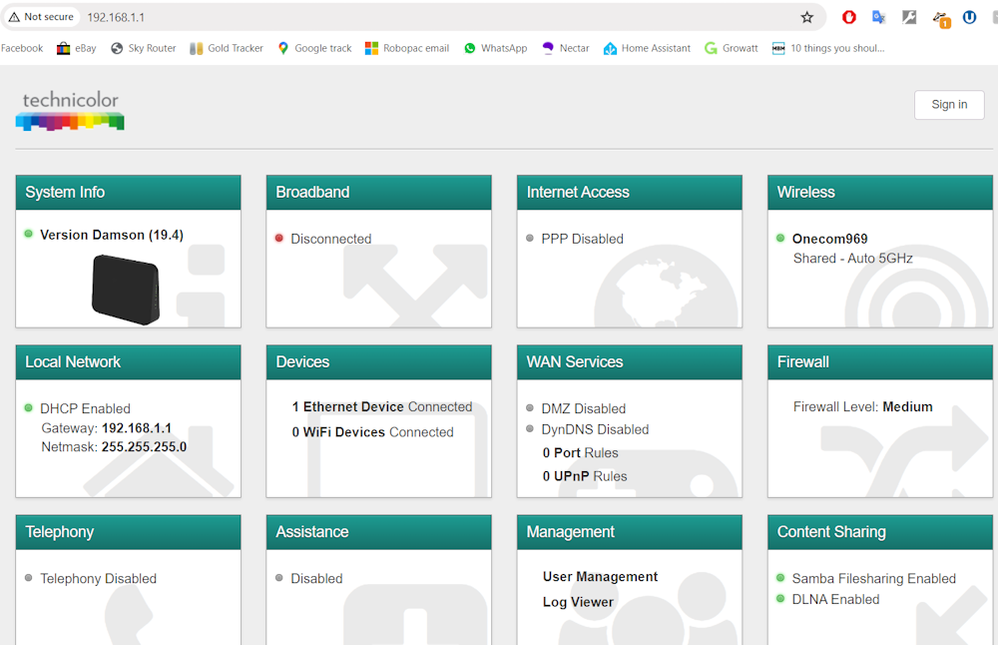The height and width of the screenshot is (645, 998).
Task: Click the Sign in button
Action: pyautogui.click(x=949, y=105)
